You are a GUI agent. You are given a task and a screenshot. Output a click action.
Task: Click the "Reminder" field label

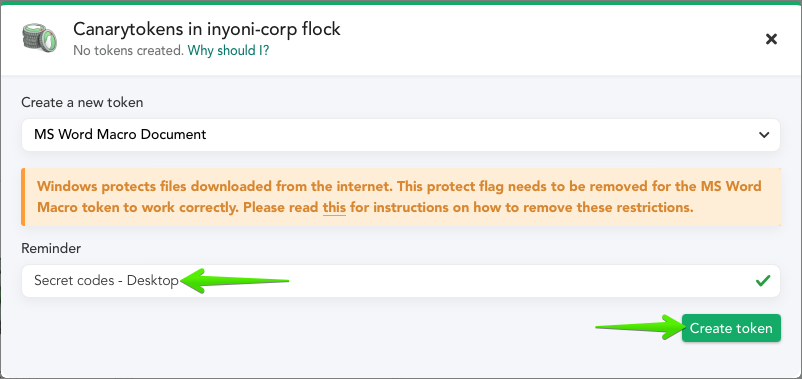coord(51,248)
